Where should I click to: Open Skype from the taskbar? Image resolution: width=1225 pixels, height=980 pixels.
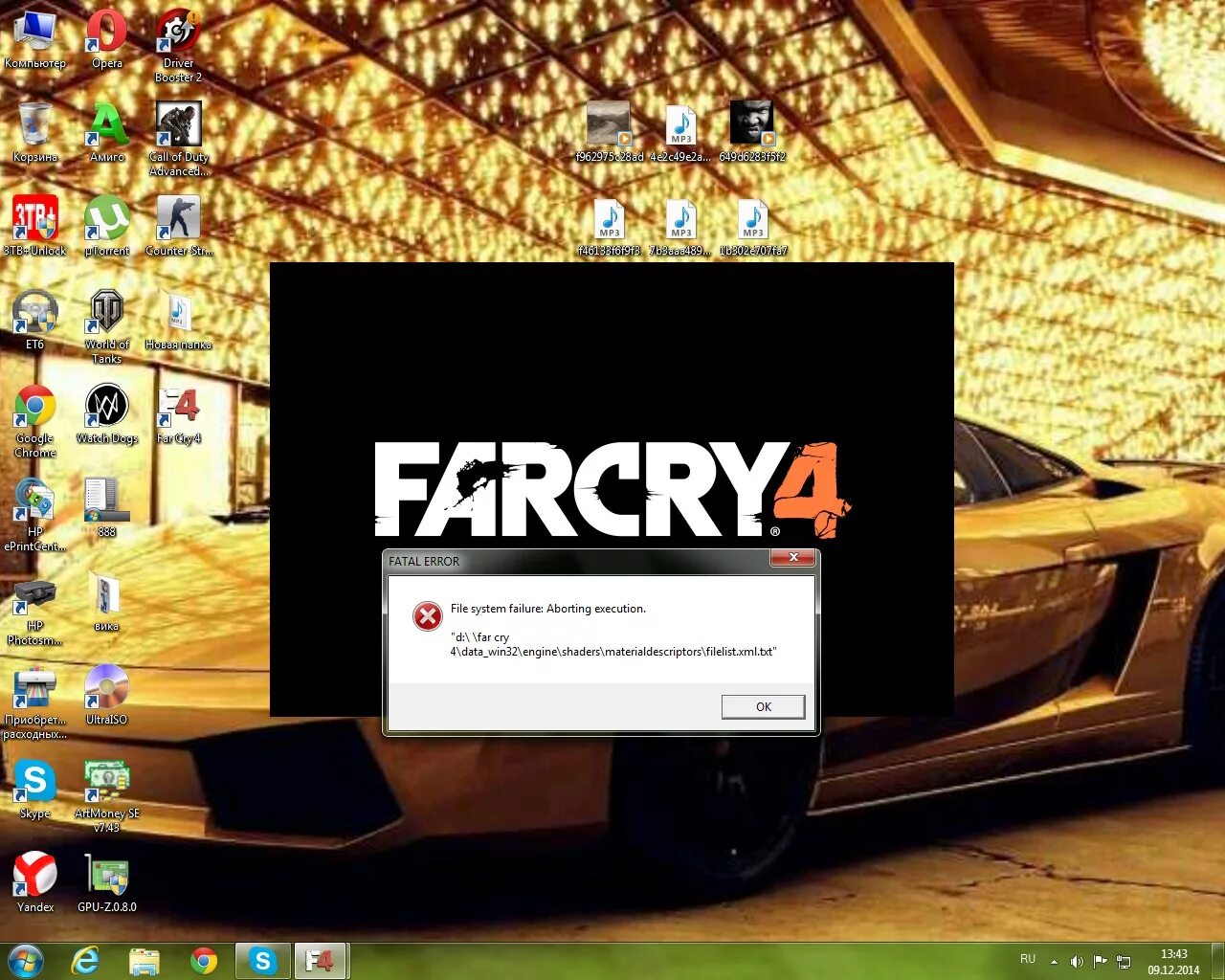[x=261, y=961]
